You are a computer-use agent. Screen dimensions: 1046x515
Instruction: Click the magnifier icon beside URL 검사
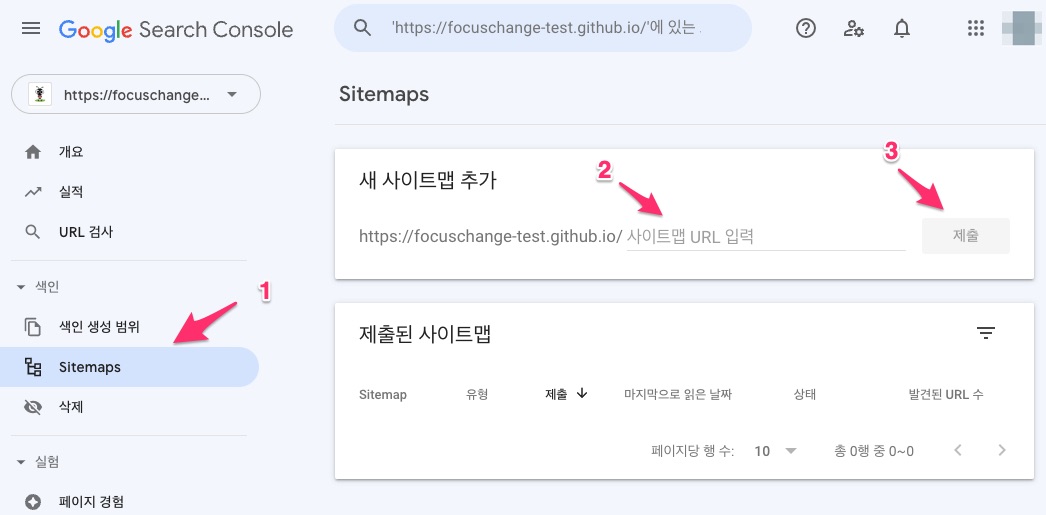[x=32, y=233]
